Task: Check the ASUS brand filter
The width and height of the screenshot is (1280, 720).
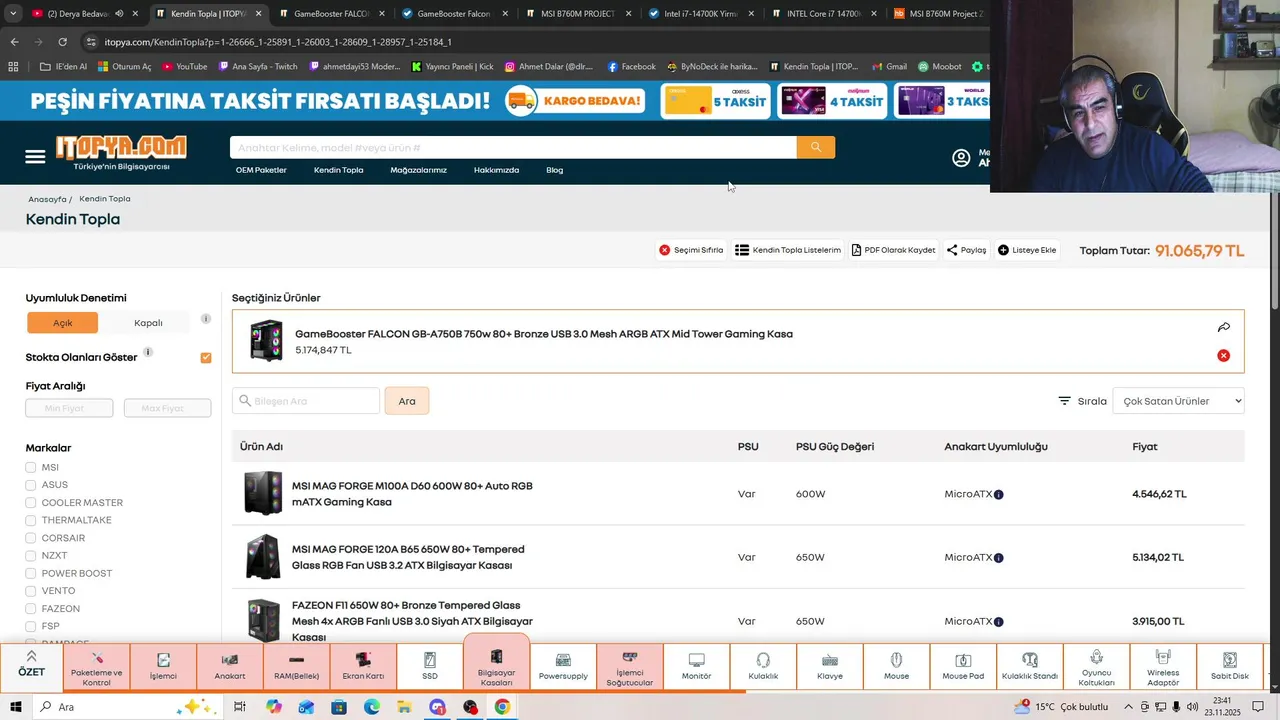Action: click(31, 485)
